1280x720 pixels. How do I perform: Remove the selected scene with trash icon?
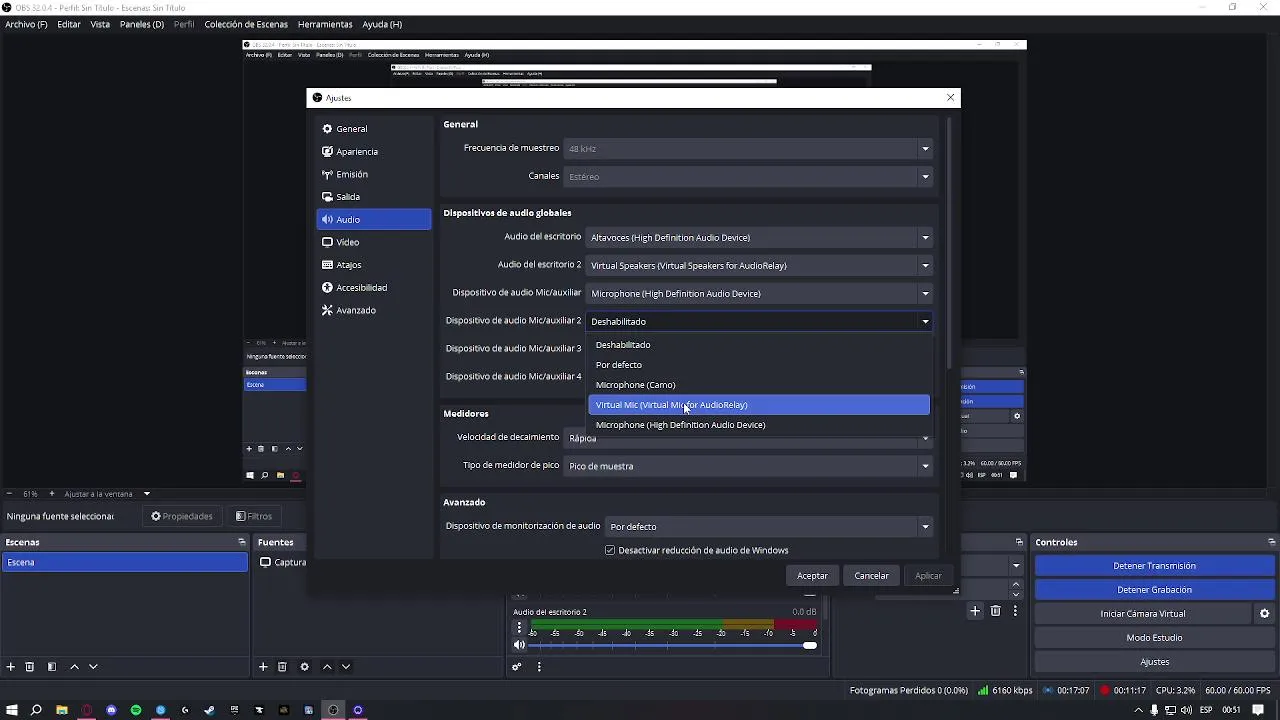pyautogui.click(x=30, y=667)
